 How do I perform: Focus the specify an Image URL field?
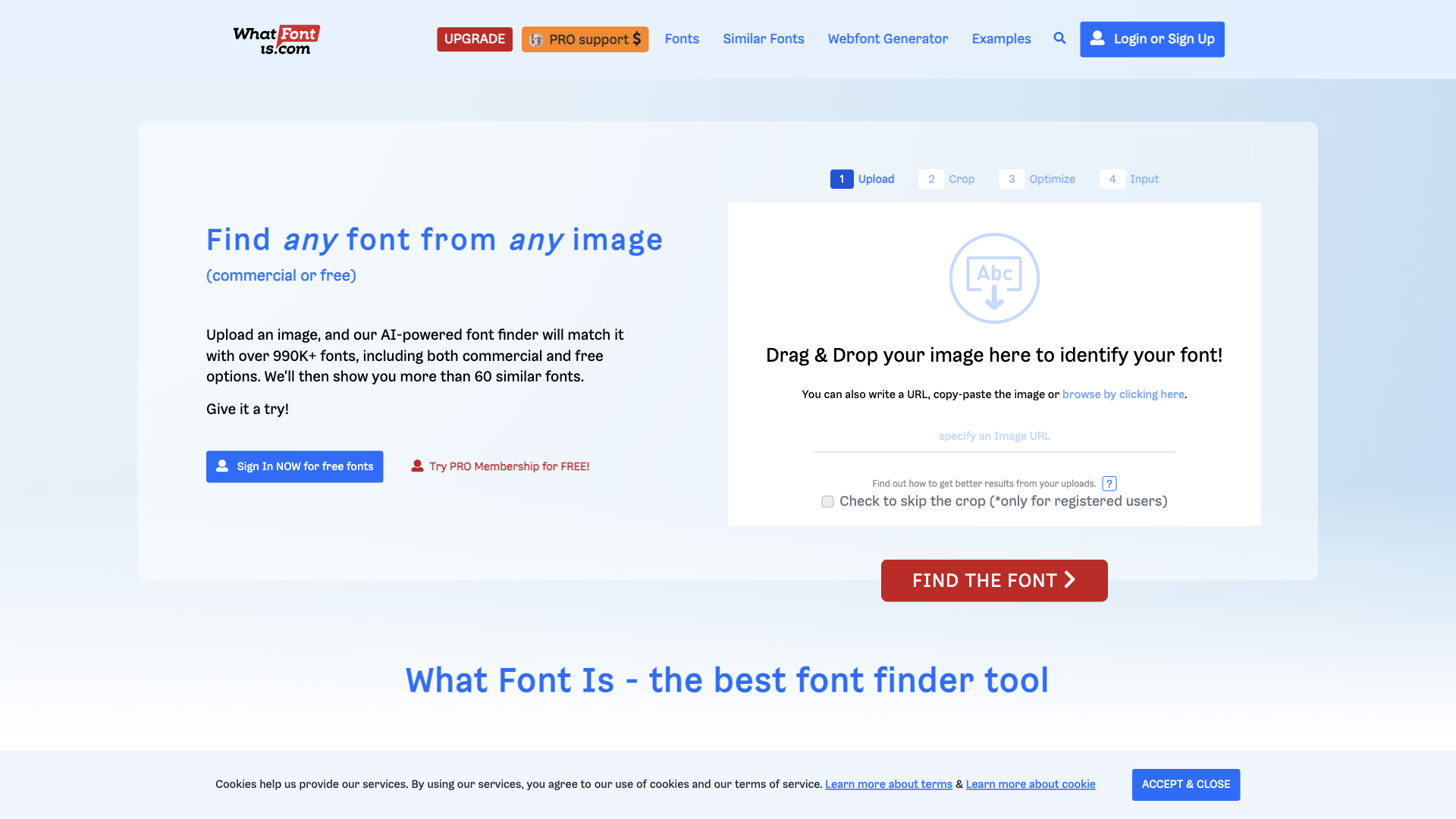coord(994,437)
